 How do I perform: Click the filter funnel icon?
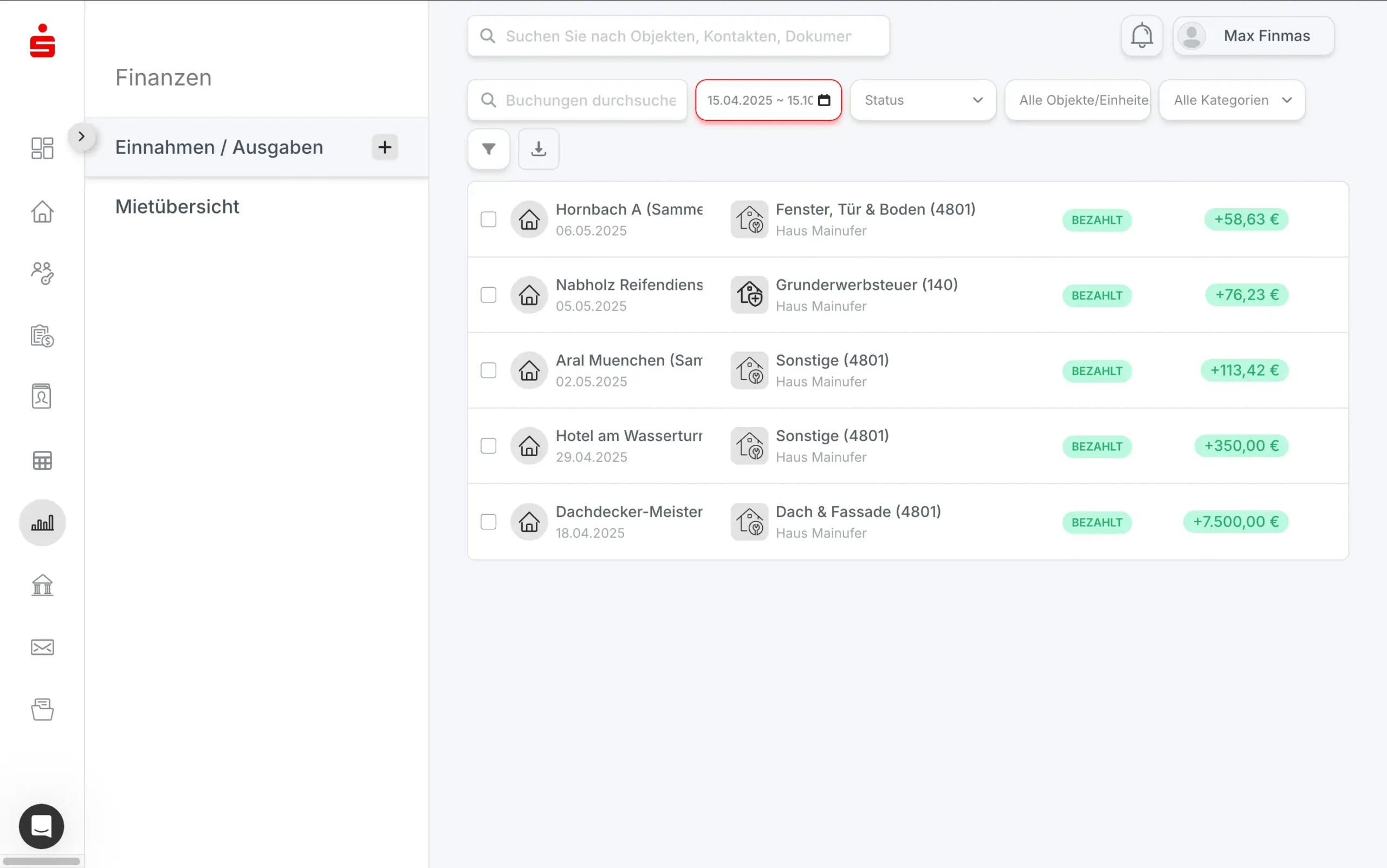489,149
